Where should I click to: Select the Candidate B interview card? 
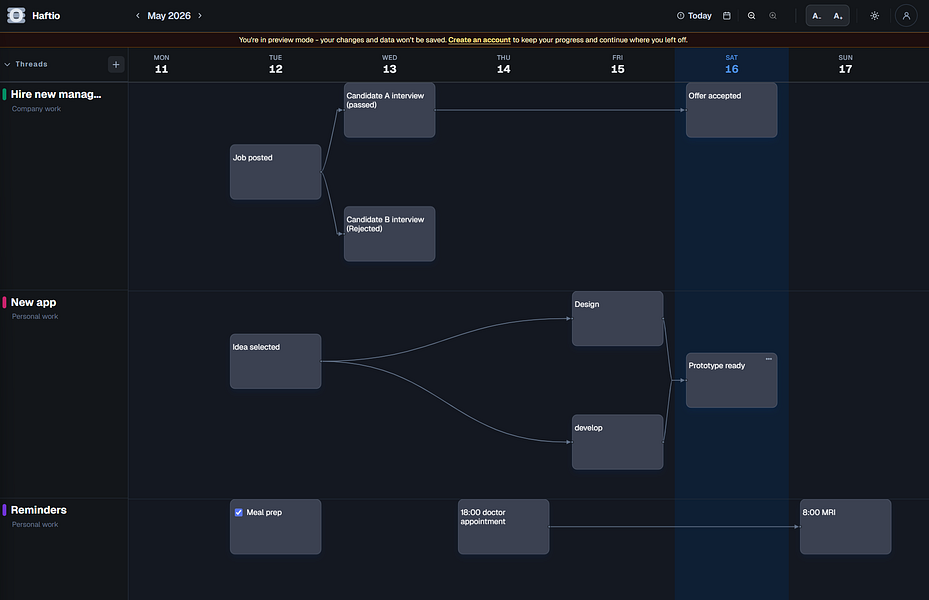pos(389,234)
